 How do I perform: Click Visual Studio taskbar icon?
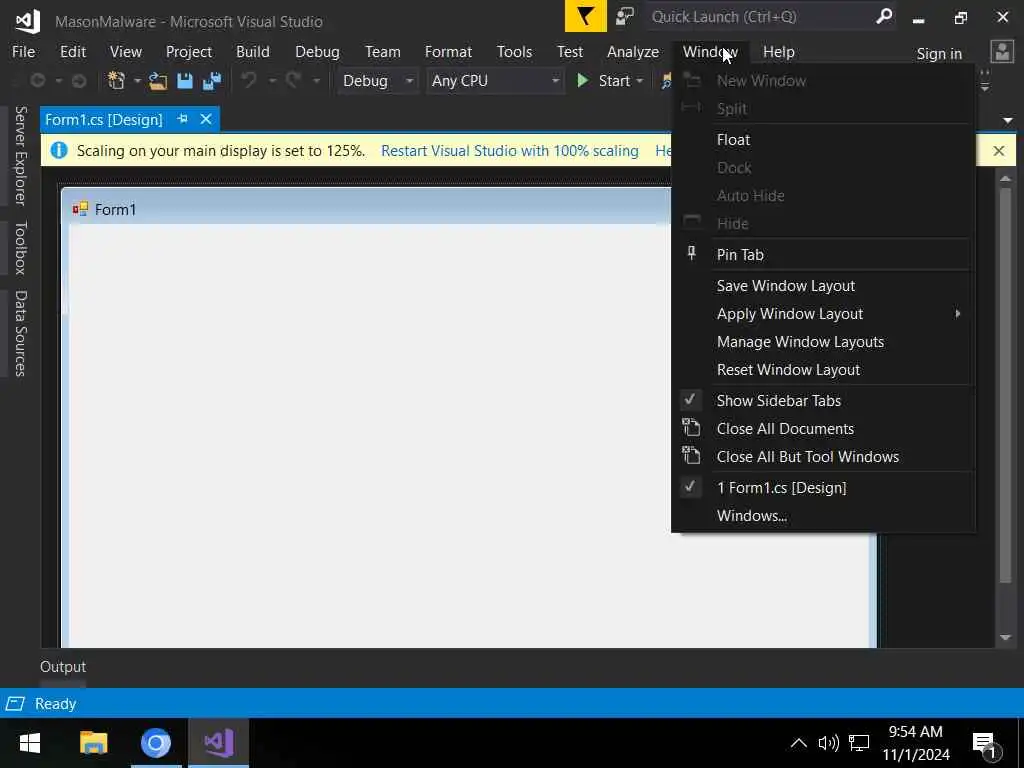219,743
